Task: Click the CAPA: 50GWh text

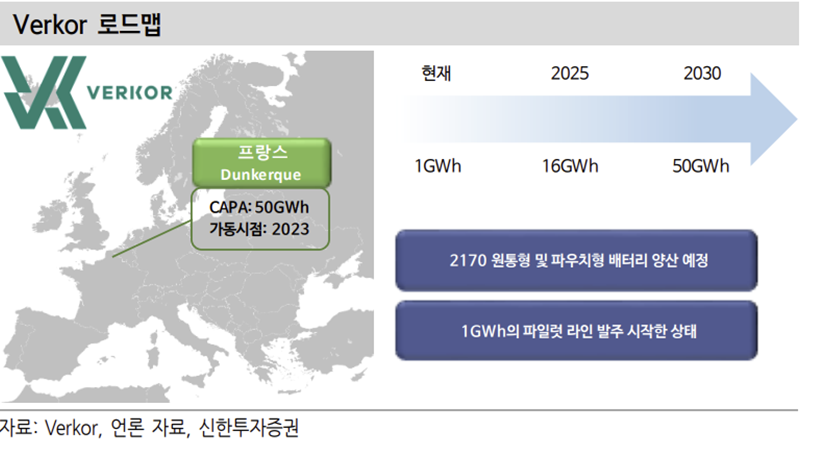Action: click(259, 207)
